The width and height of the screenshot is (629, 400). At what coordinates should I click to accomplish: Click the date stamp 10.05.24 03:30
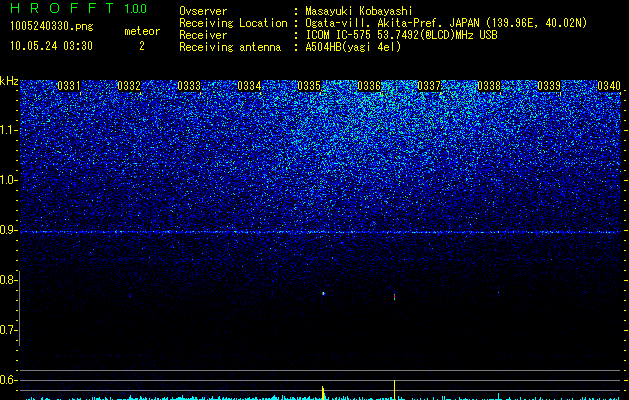[51, 46]
